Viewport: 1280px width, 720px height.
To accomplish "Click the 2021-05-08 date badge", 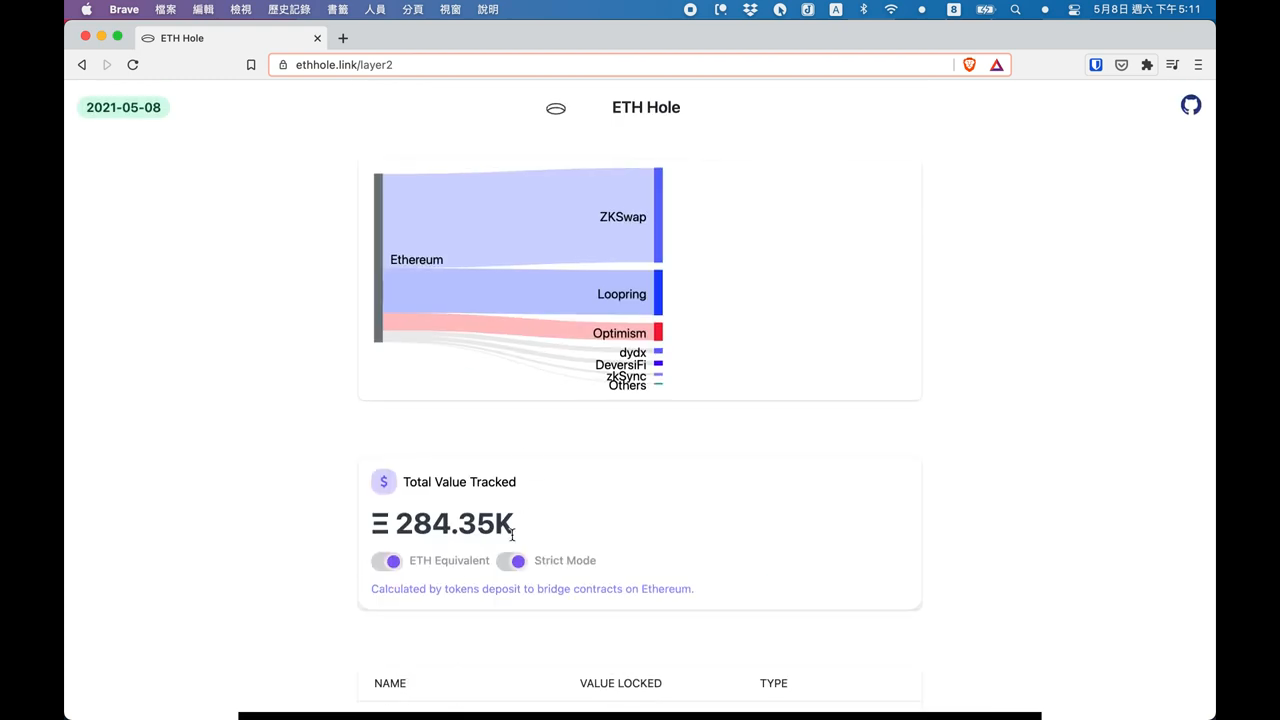I will click(123, 107).
